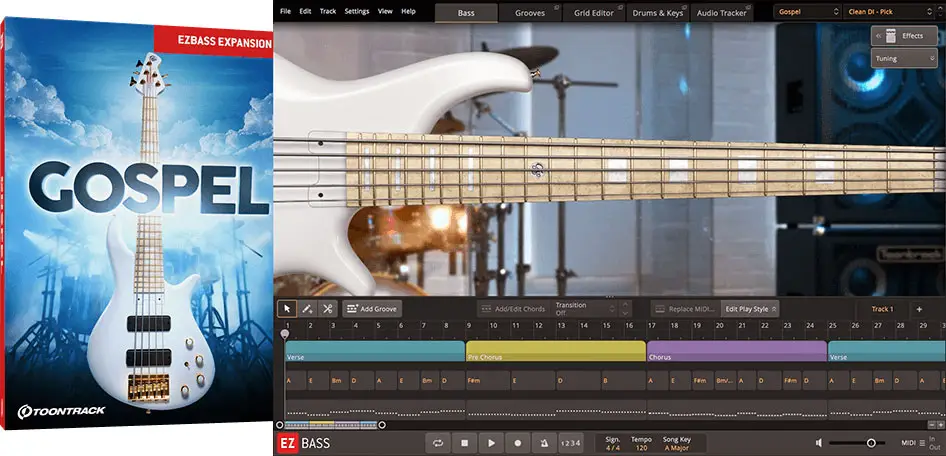The height and width of the screenshot is (456, 946).
Task: Adjust the master volume slider
Action: click(871, 443)
